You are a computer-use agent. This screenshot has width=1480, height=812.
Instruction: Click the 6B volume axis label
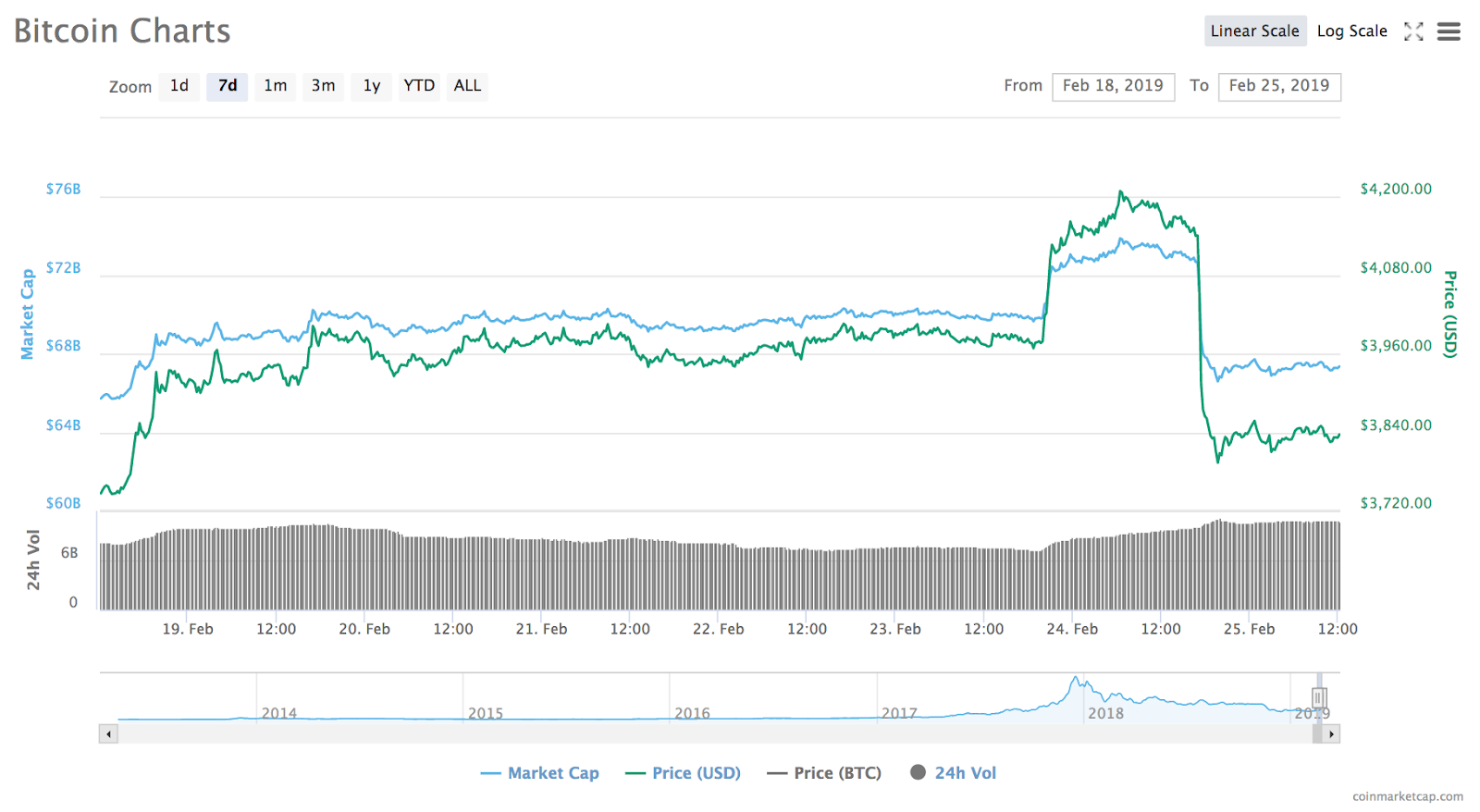pyautogui.click(x=69, y=553)
